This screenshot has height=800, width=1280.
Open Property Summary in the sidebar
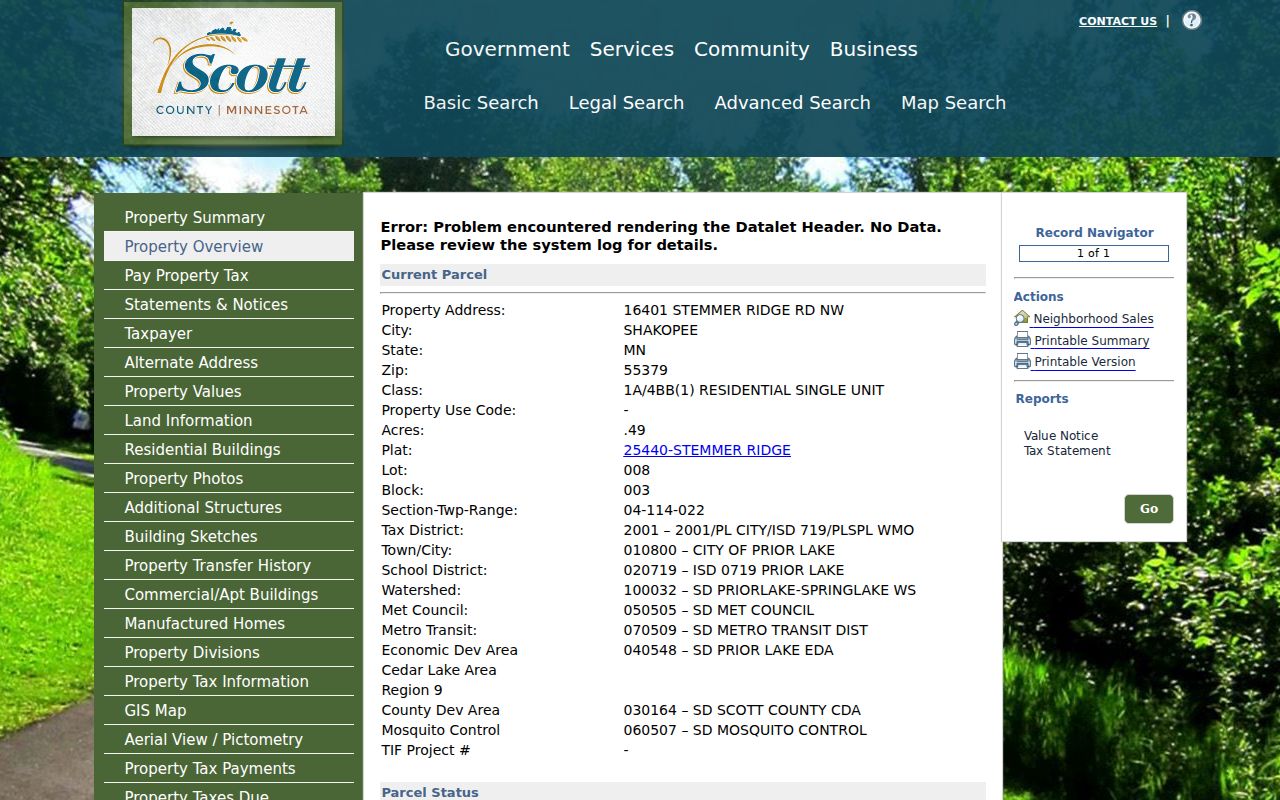click(x=229, y=217)
